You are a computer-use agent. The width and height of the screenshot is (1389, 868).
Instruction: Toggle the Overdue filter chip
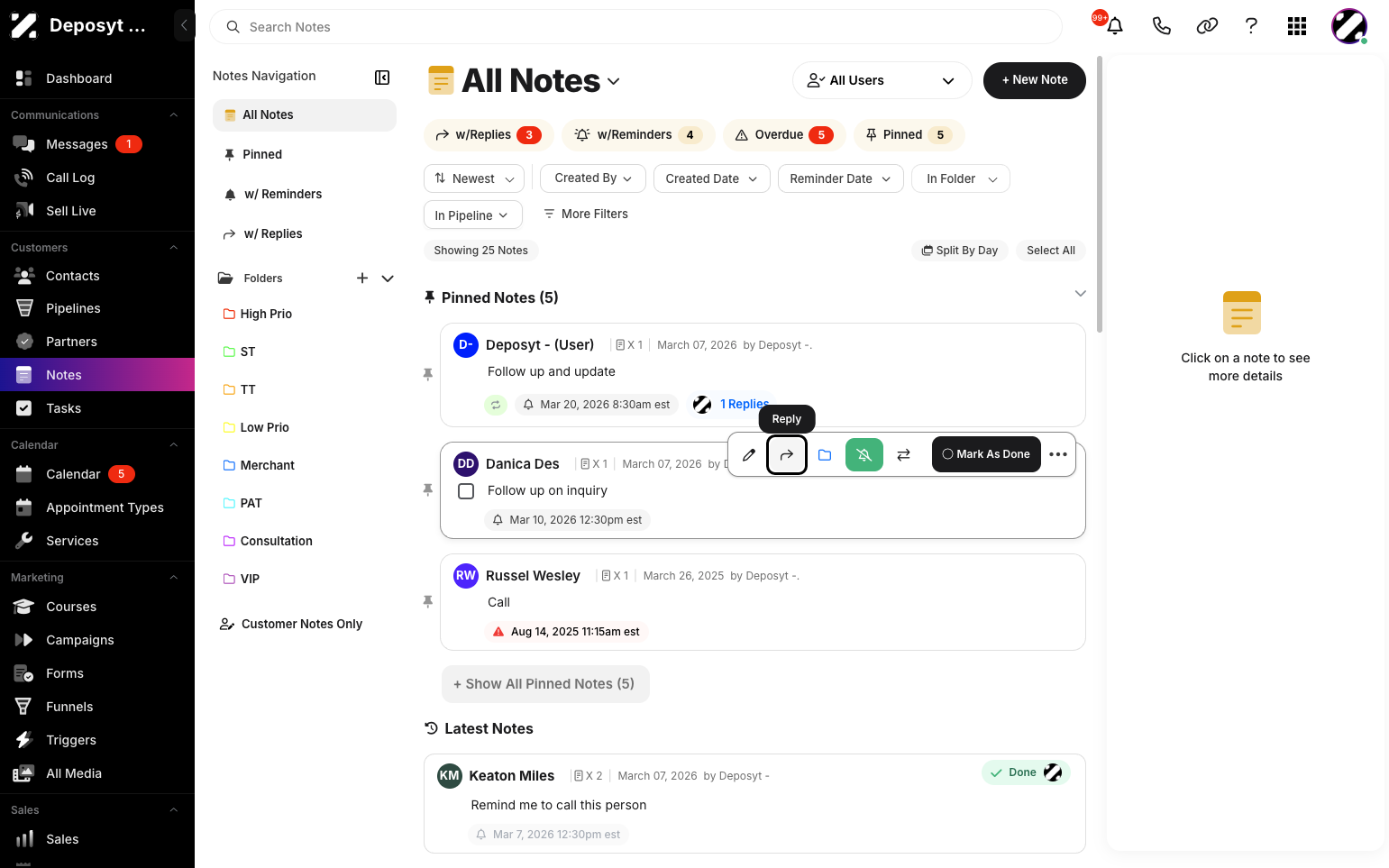pos(784,135)
